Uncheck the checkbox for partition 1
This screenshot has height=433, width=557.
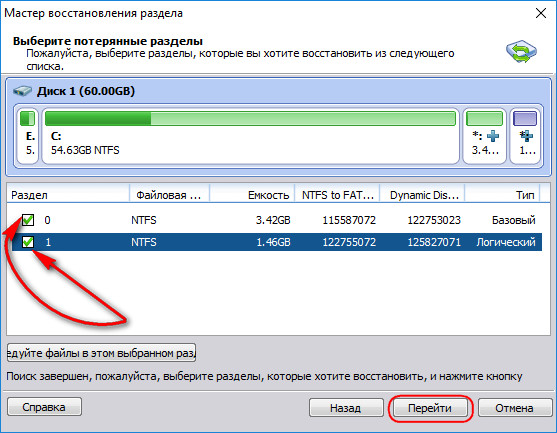[28, 242]
